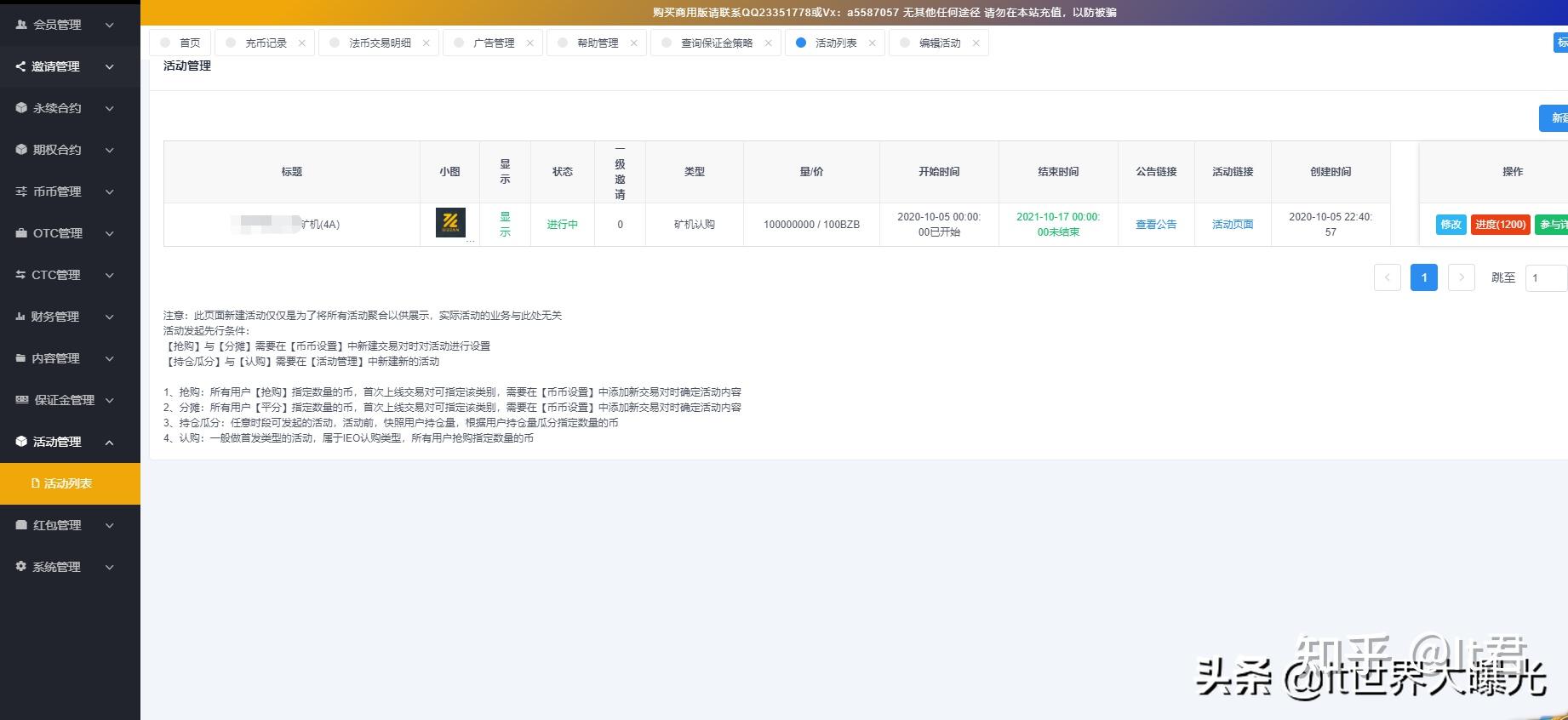Click the green 参与 button in 操作 column

coord(1553,225)
